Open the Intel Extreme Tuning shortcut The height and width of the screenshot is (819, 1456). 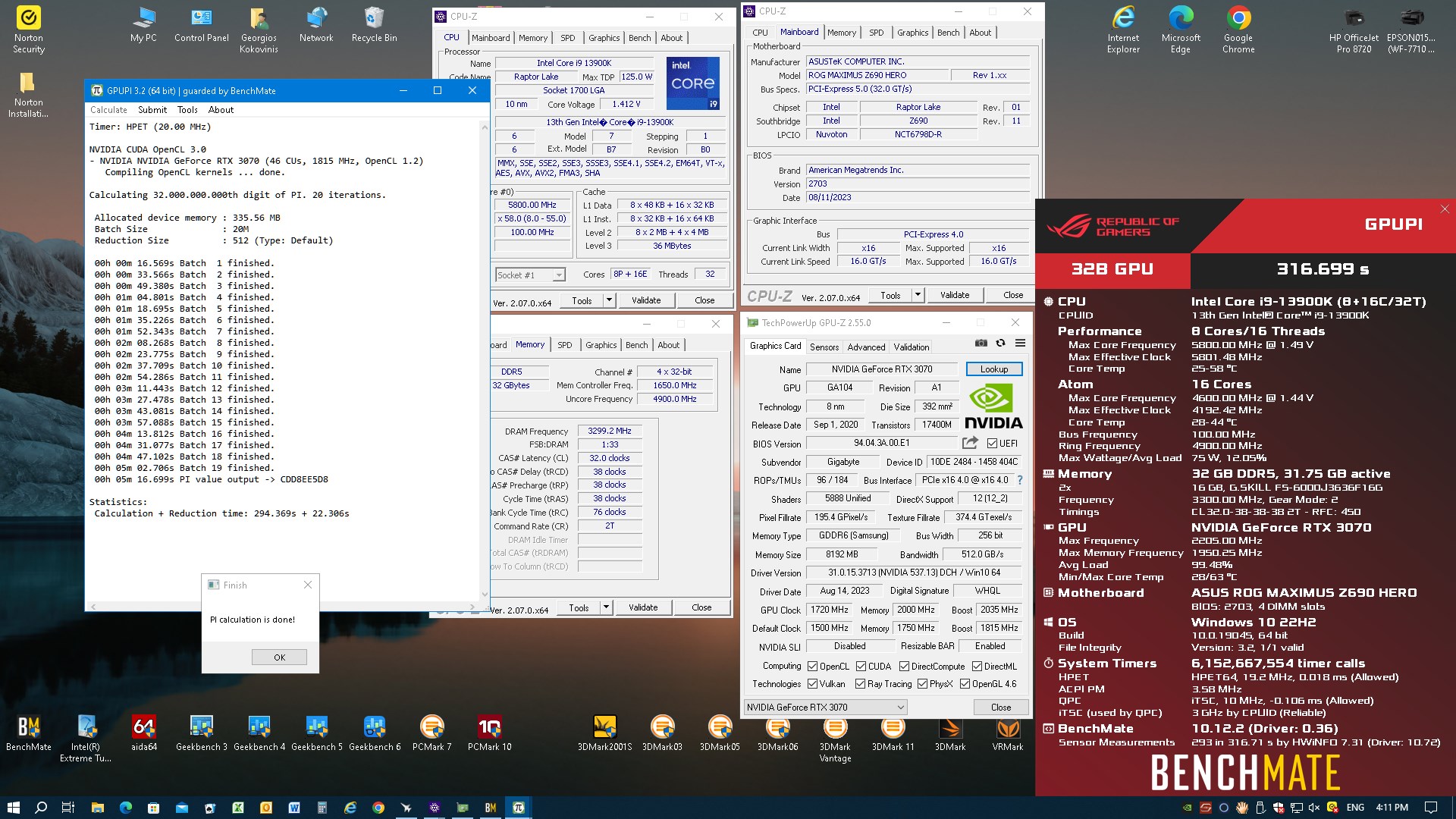point(86,739)
